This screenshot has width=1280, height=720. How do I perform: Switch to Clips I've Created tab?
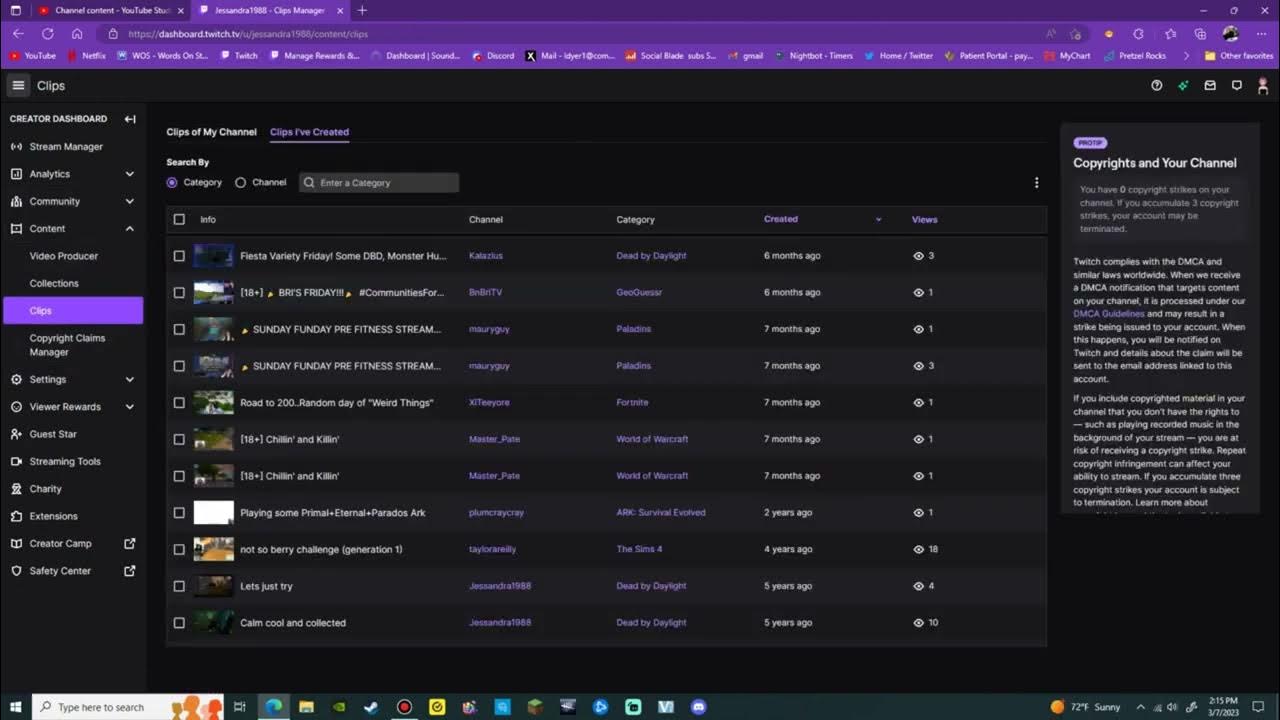309,132
